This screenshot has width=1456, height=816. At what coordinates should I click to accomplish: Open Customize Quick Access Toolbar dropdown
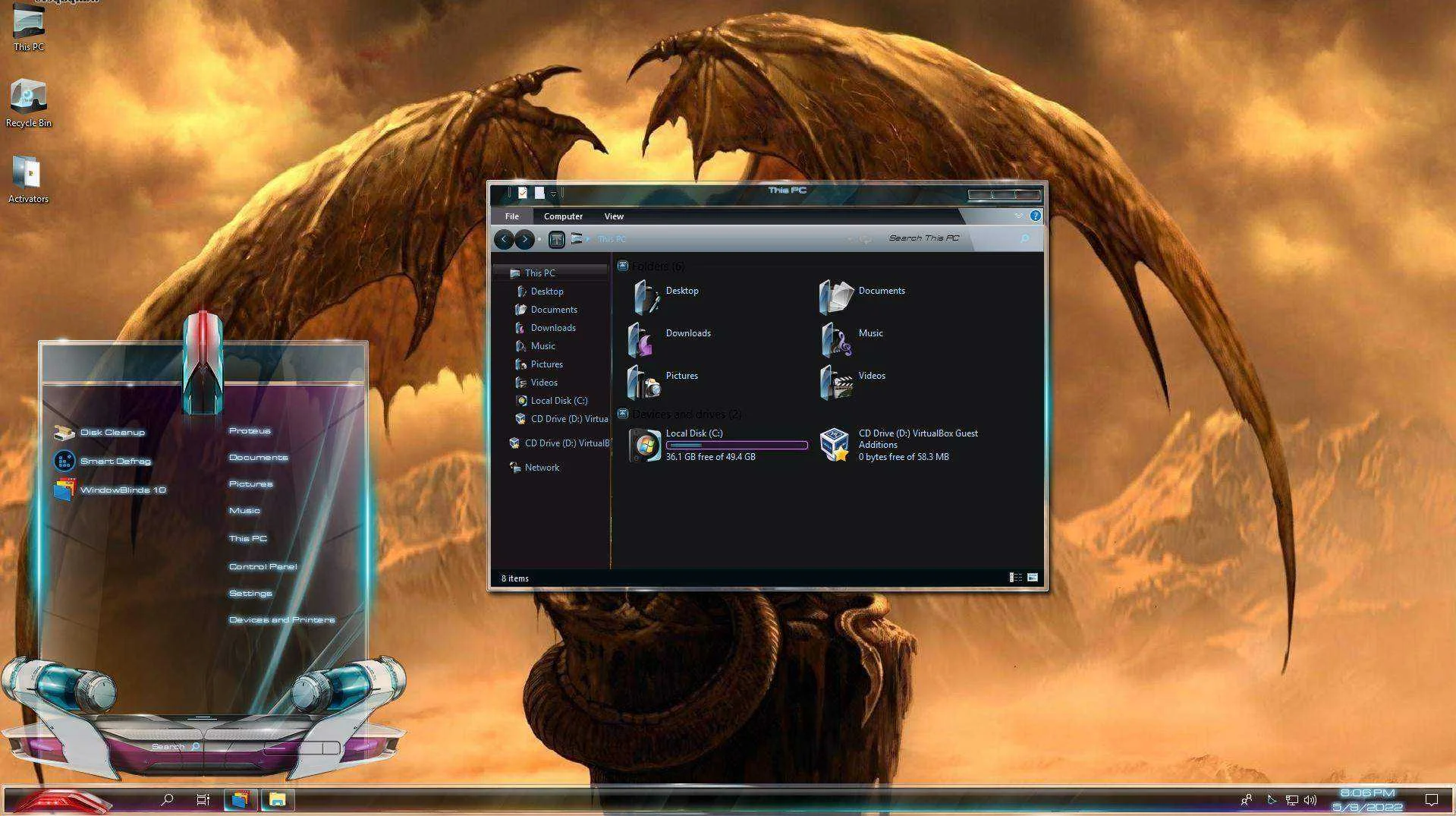553,194
